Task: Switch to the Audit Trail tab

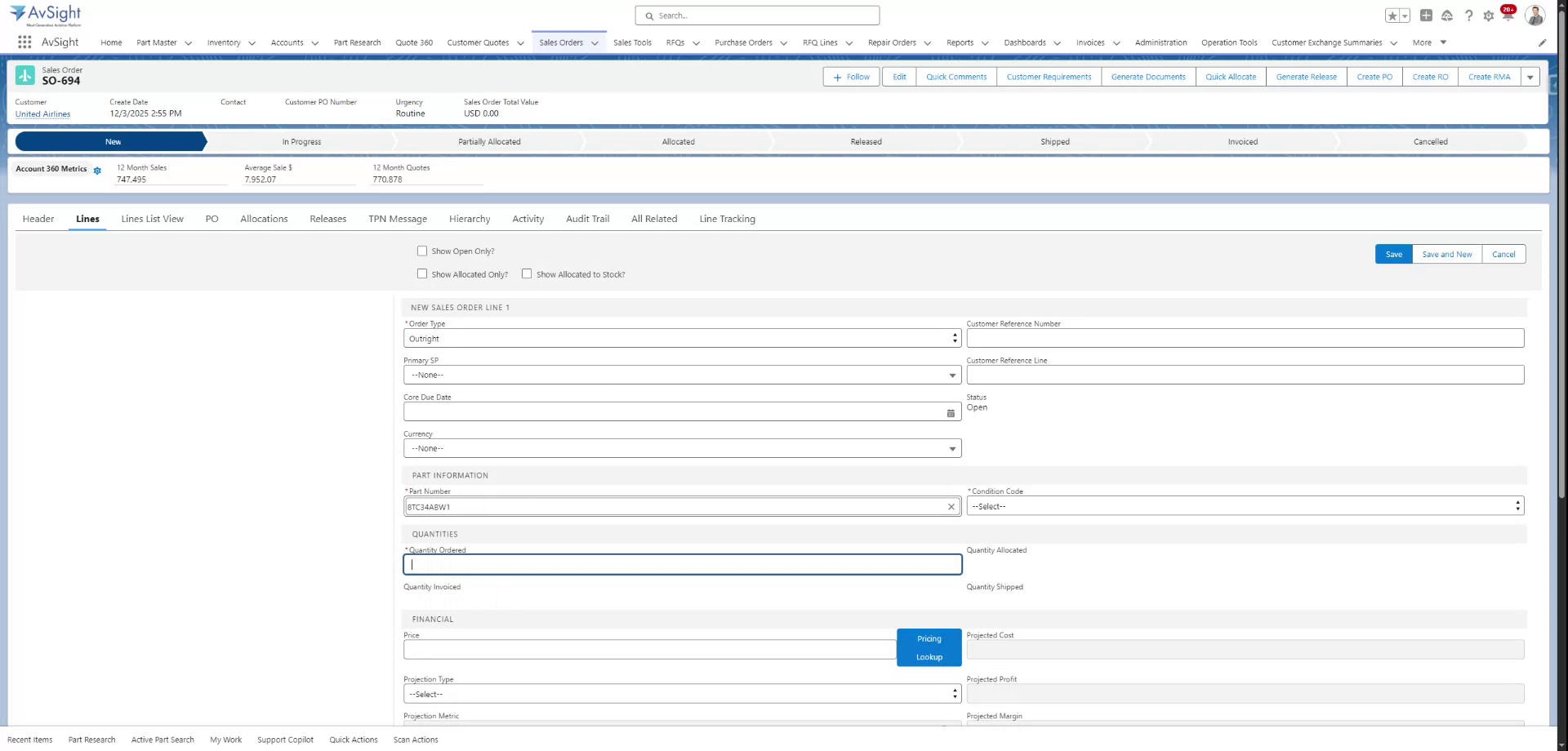Action: pyautogui.click(x=587, y=219)
